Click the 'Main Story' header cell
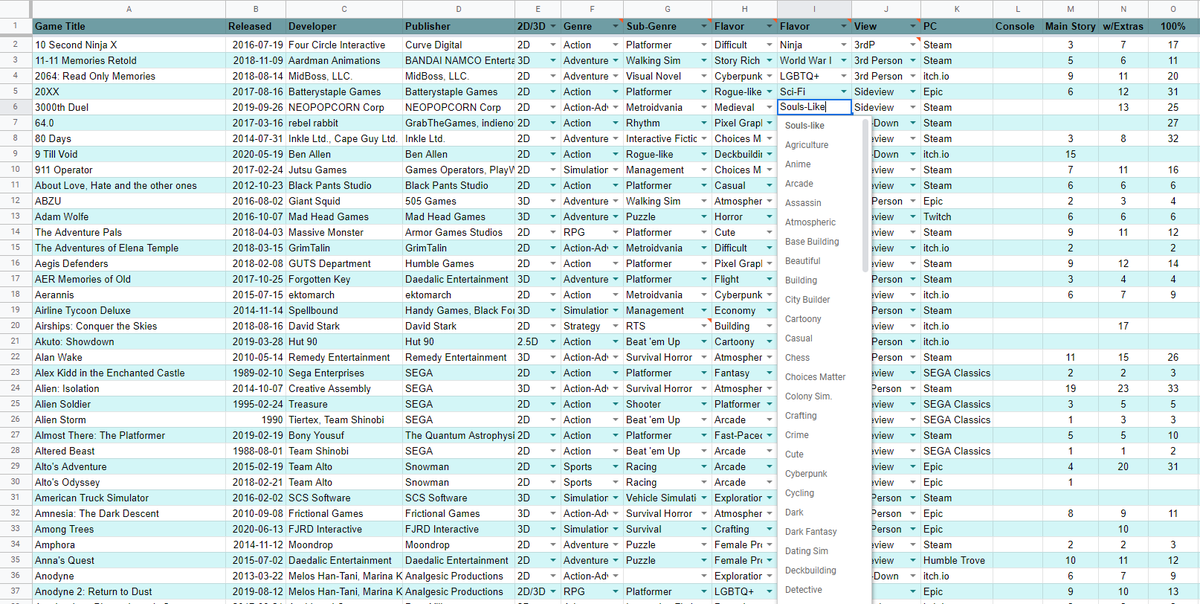This screenshot has width=1200, height=604. point(1070,26)
